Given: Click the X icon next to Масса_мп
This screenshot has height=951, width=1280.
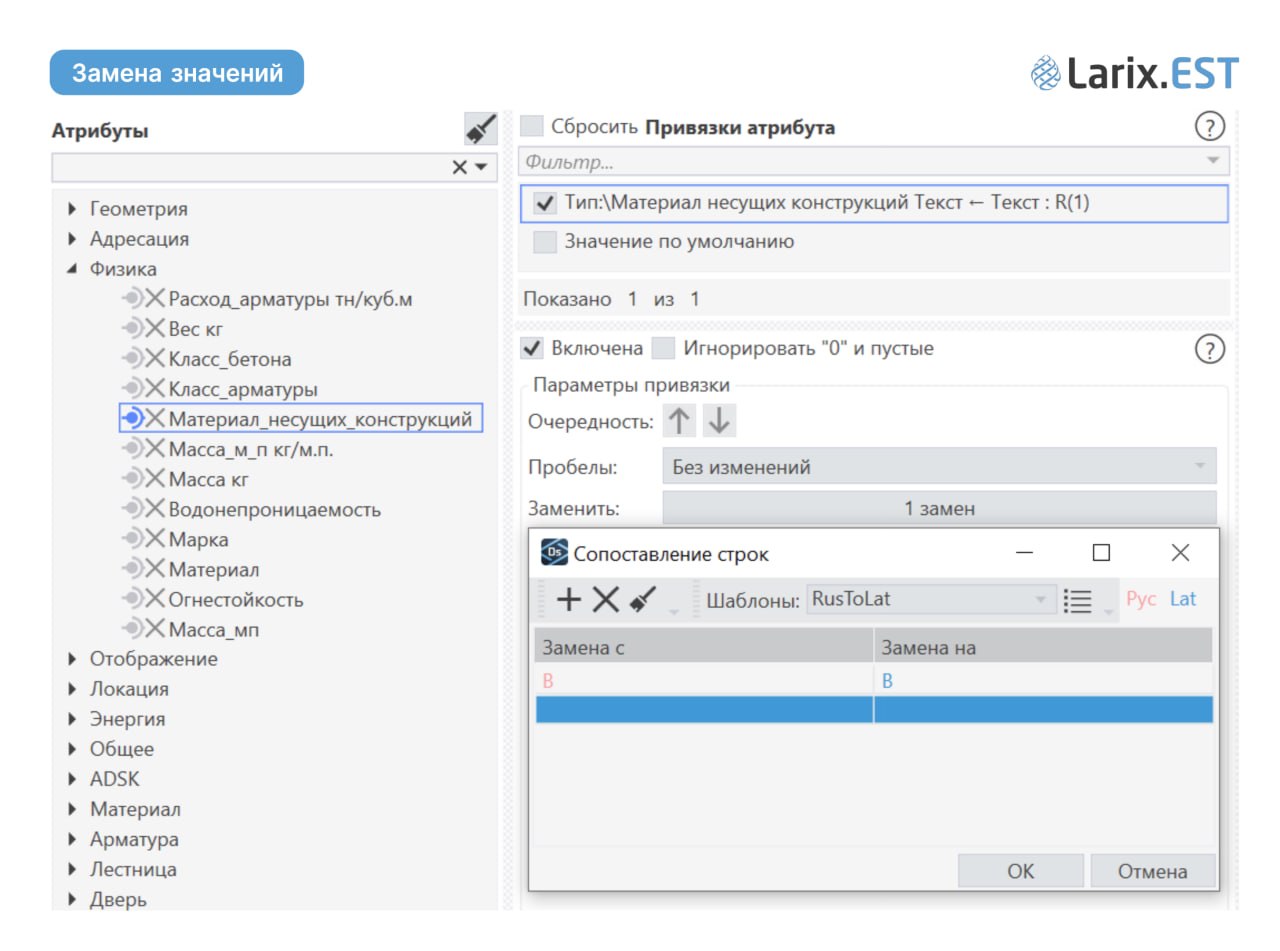Looking at the screenshot, I should pyautogui.click(x=156, y=629).
